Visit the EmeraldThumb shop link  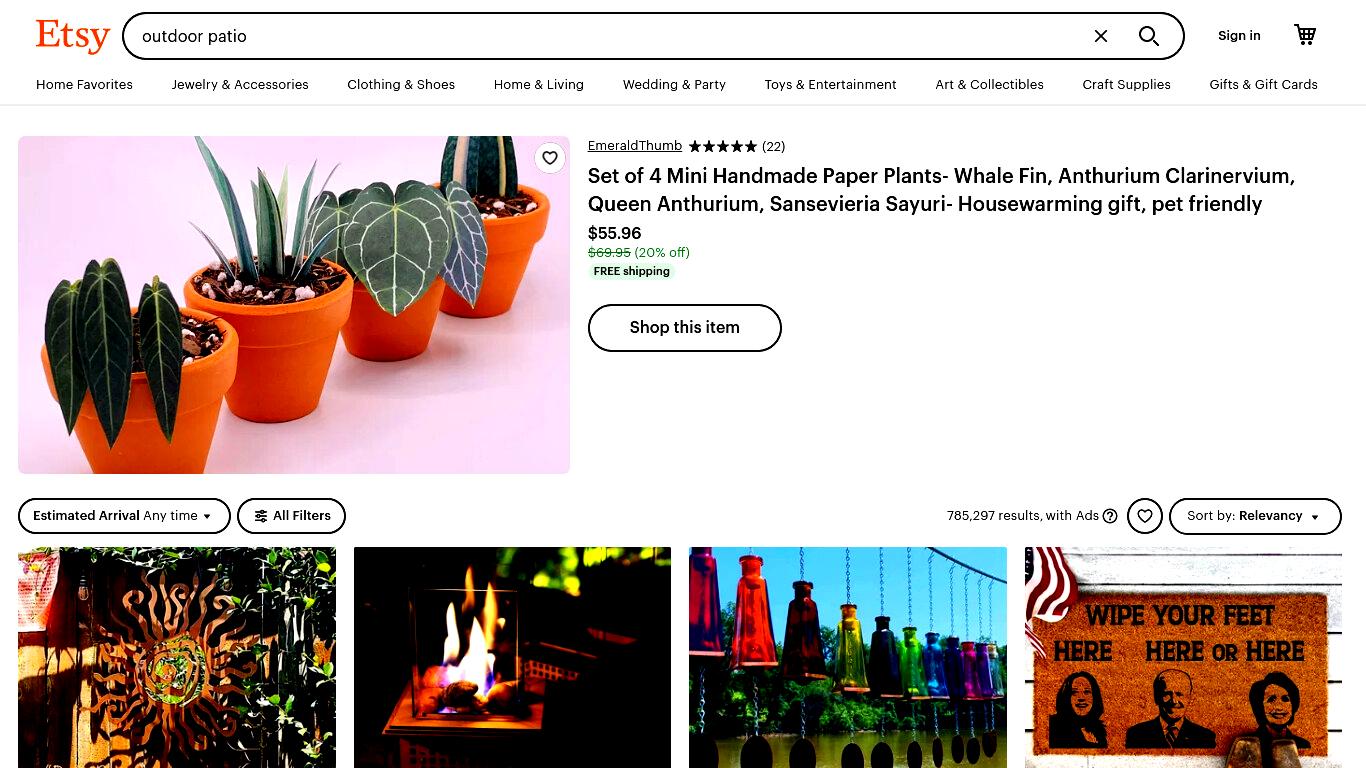tap(635, 146)
